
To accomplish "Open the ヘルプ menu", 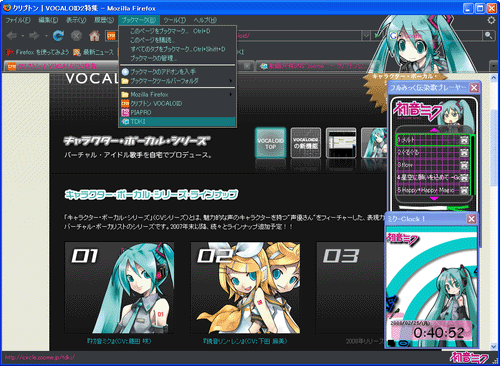I will pos(205,20).
